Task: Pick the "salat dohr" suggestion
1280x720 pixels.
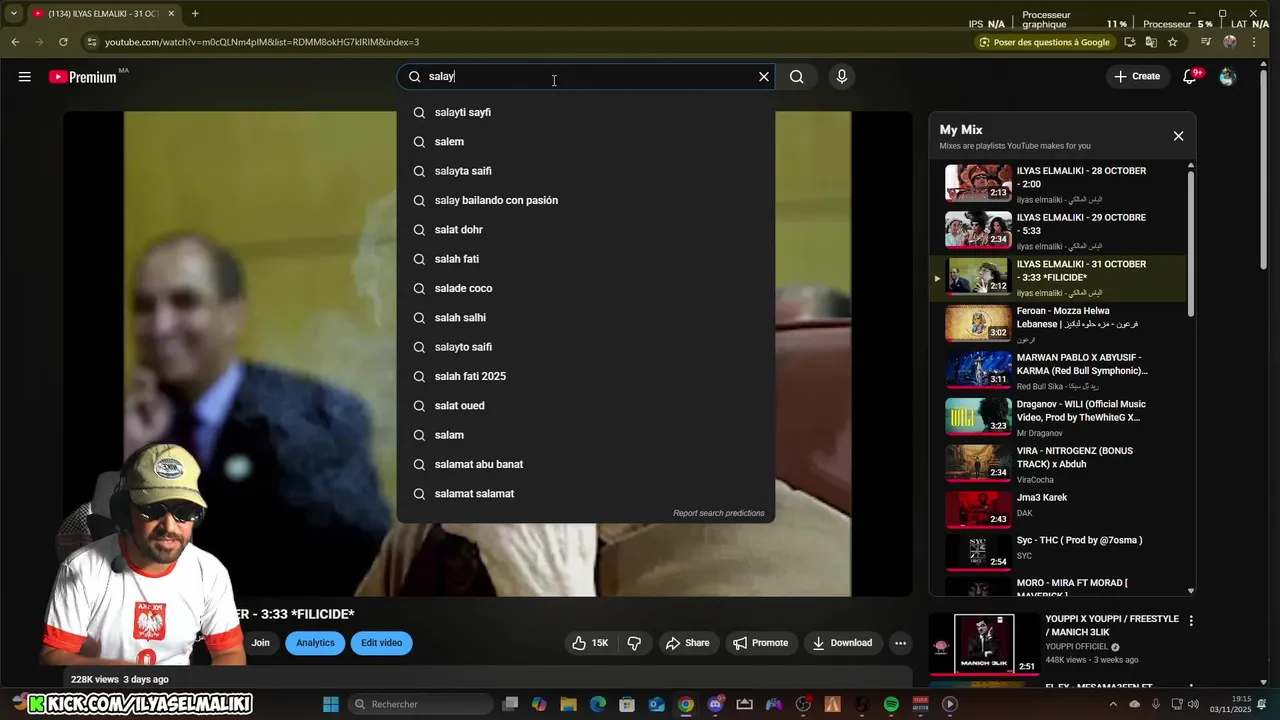Action: [x=586, y=230]
